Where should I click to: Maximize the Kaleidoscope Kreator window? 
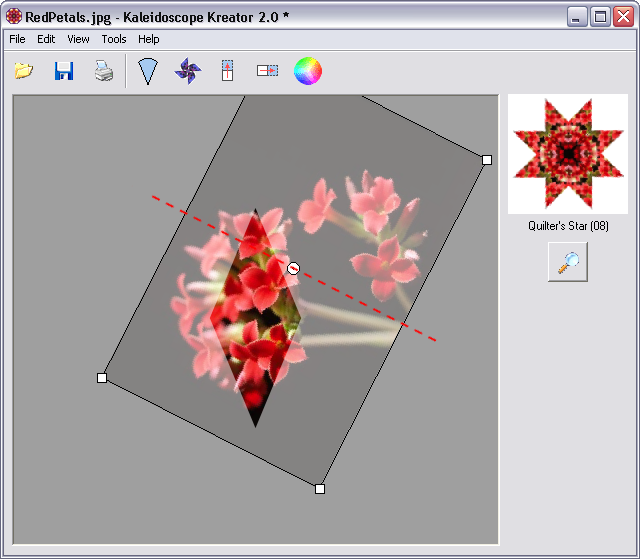click(x=600, y=17)
